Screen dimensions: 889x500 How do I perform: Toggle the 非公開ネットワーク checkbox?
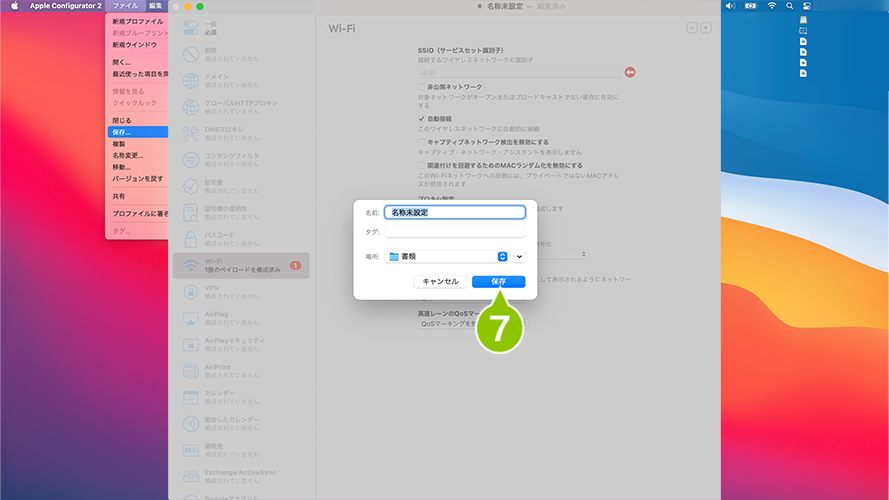[x=421, y=87]
